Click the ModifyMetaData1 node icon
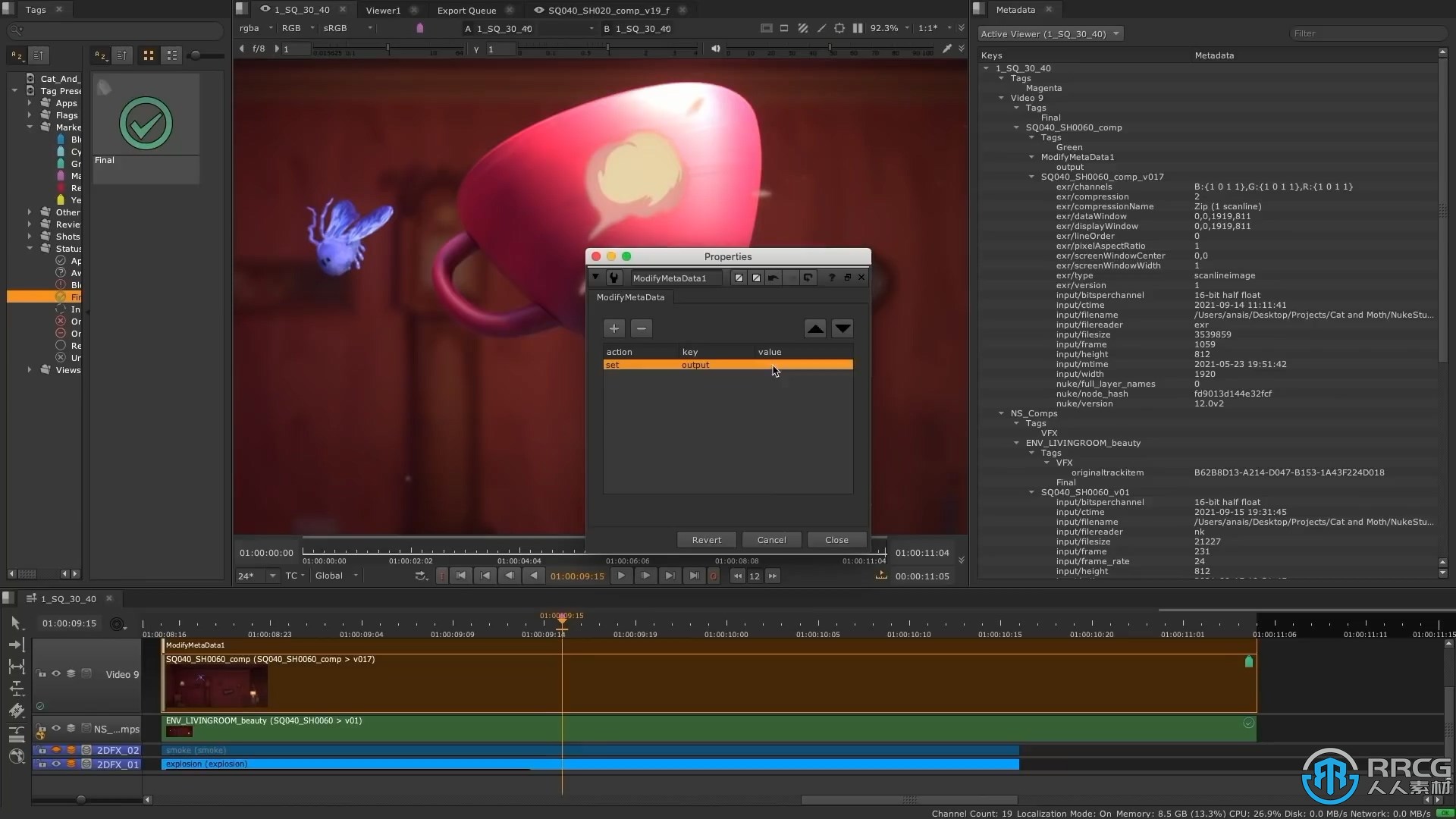This screenshot has width=1456, height=819. 614,277
